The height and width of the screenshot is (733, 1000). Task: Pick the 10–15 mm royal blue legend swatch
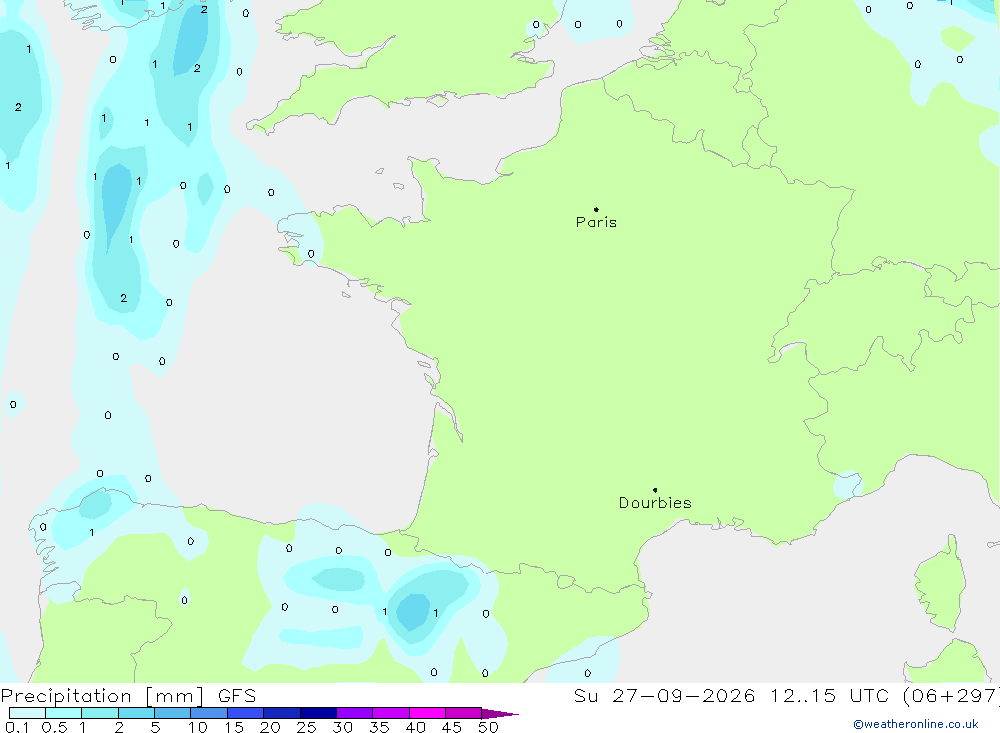point(209,713)
